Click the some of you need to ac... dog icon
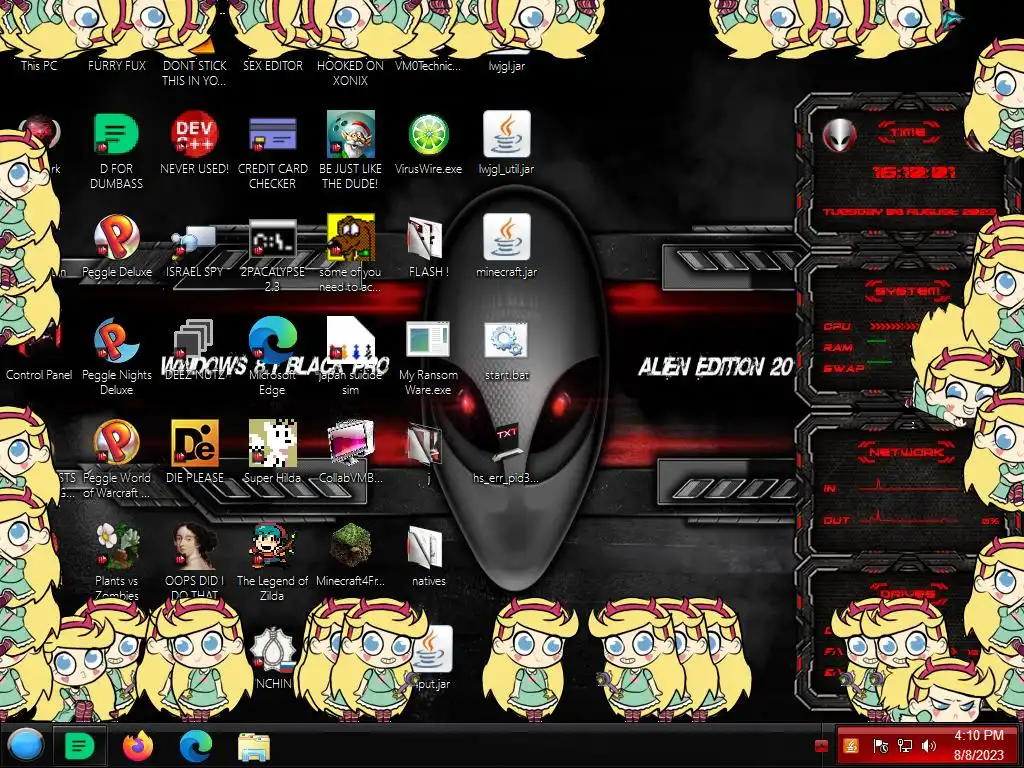 tap(351, 237)
